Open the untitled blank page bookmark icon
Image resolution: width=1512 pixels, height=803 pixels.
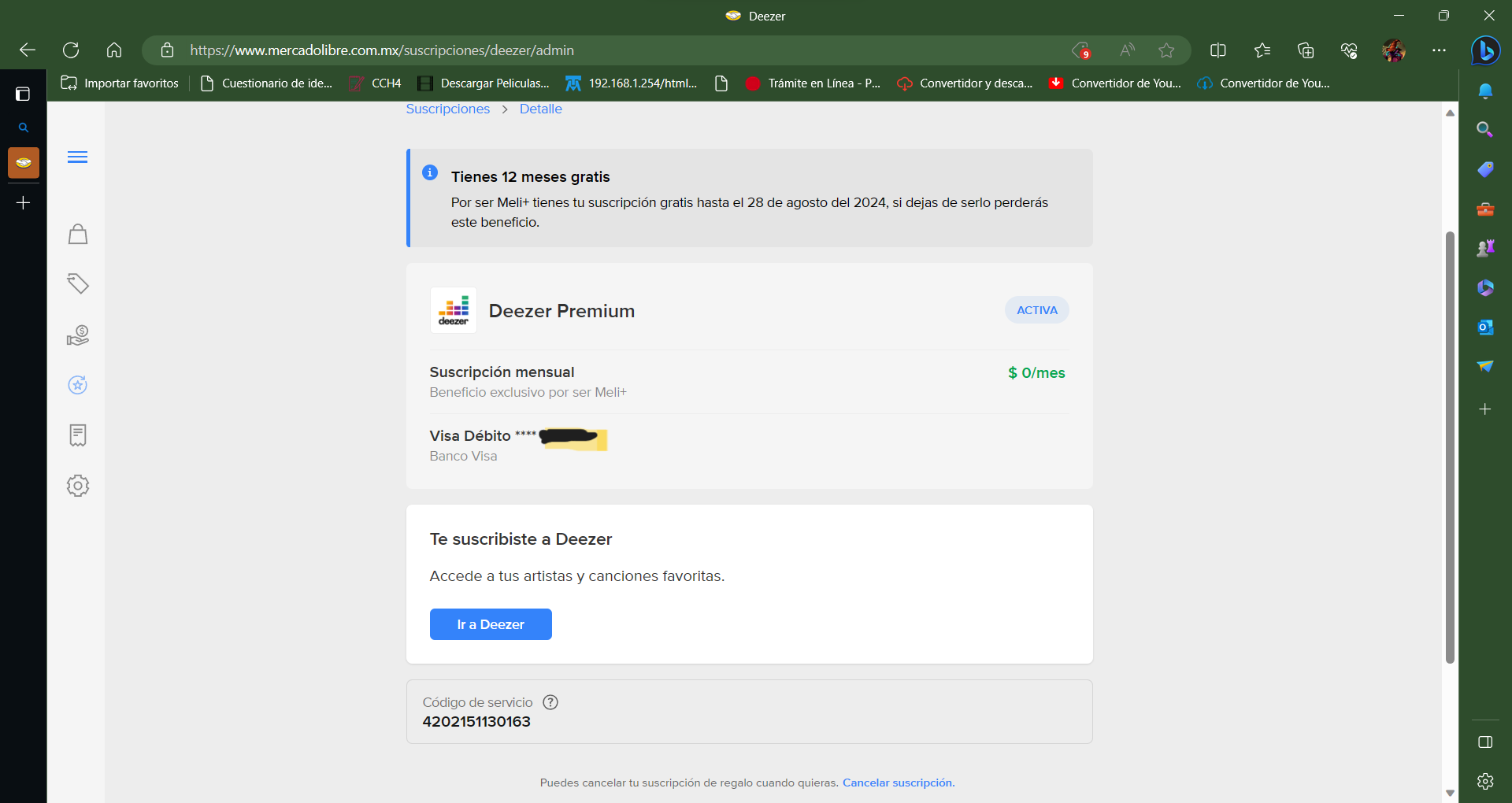pyautogui.click(x=721, y=83)
